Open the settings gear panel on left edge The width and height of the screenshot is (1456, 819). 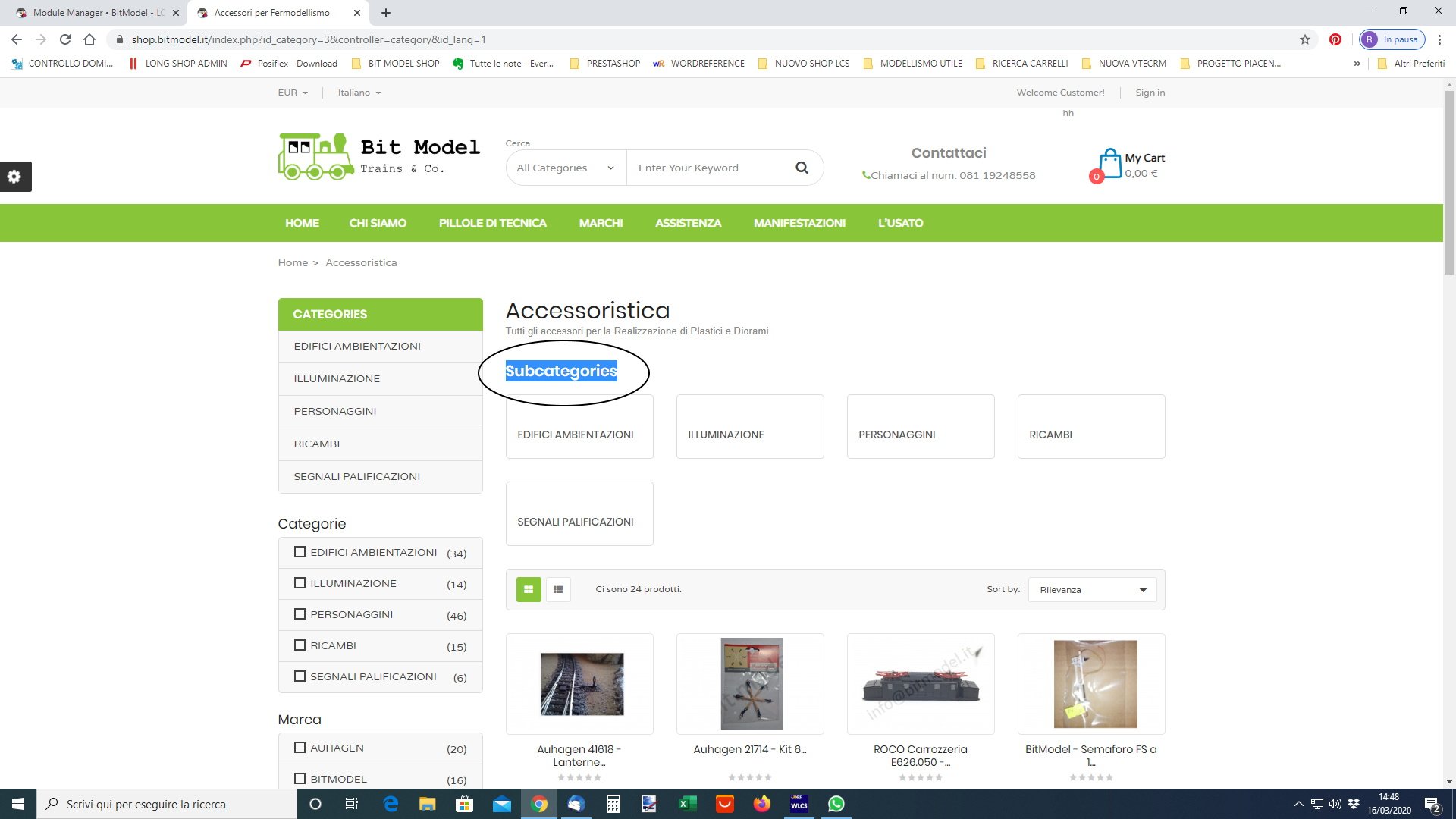click(x=14, y=177)
